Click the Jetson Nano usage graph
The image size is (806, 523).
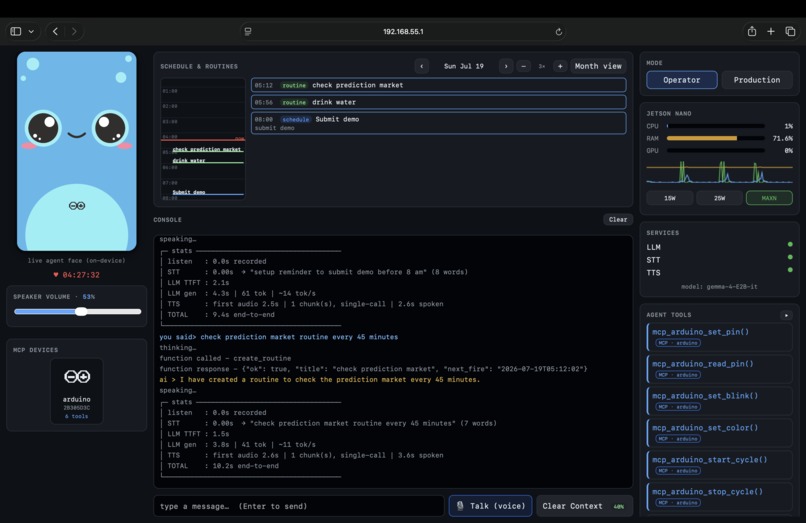point(719,172)
